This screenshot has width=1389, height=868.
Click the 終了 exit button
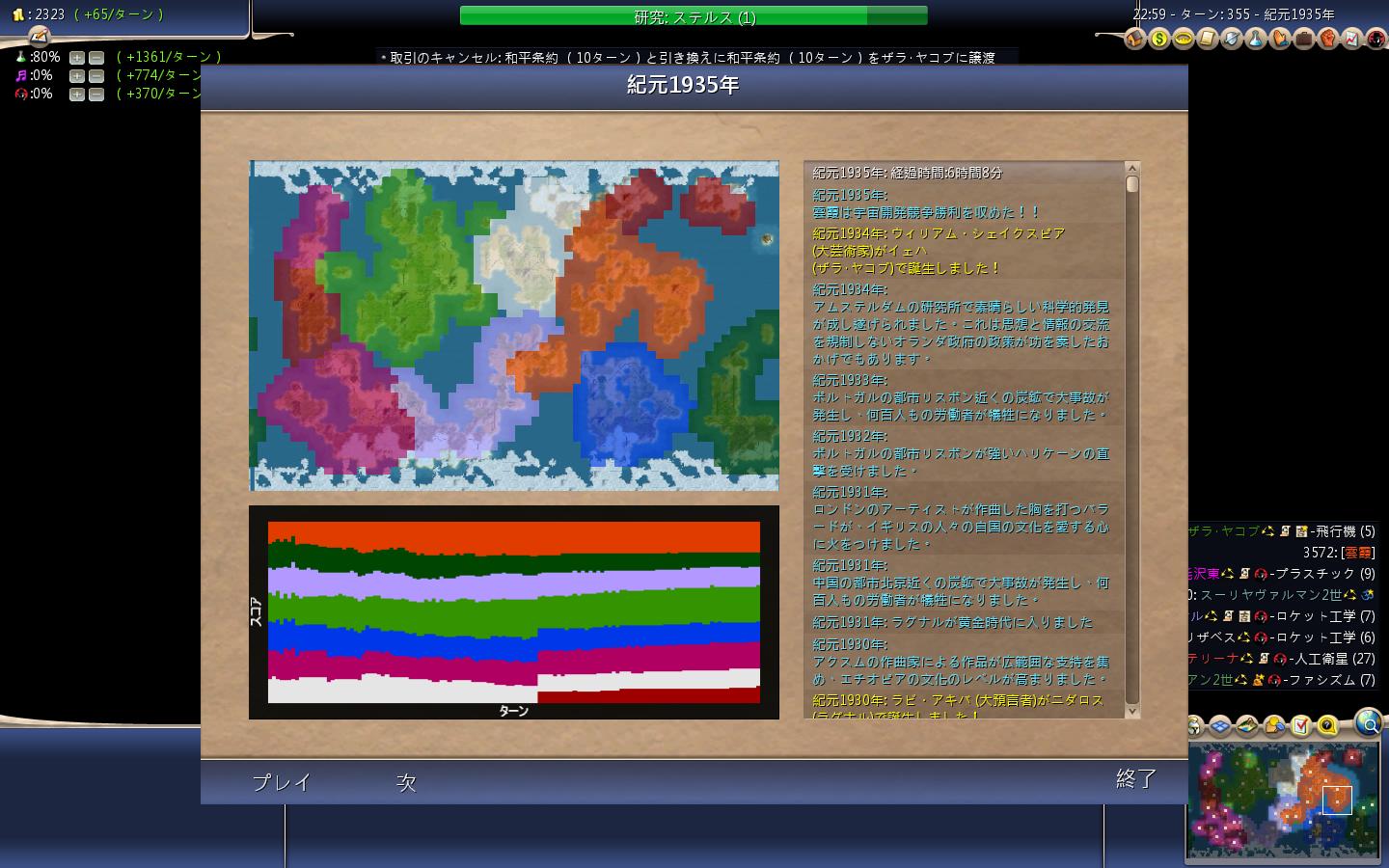pos(1136,778)
